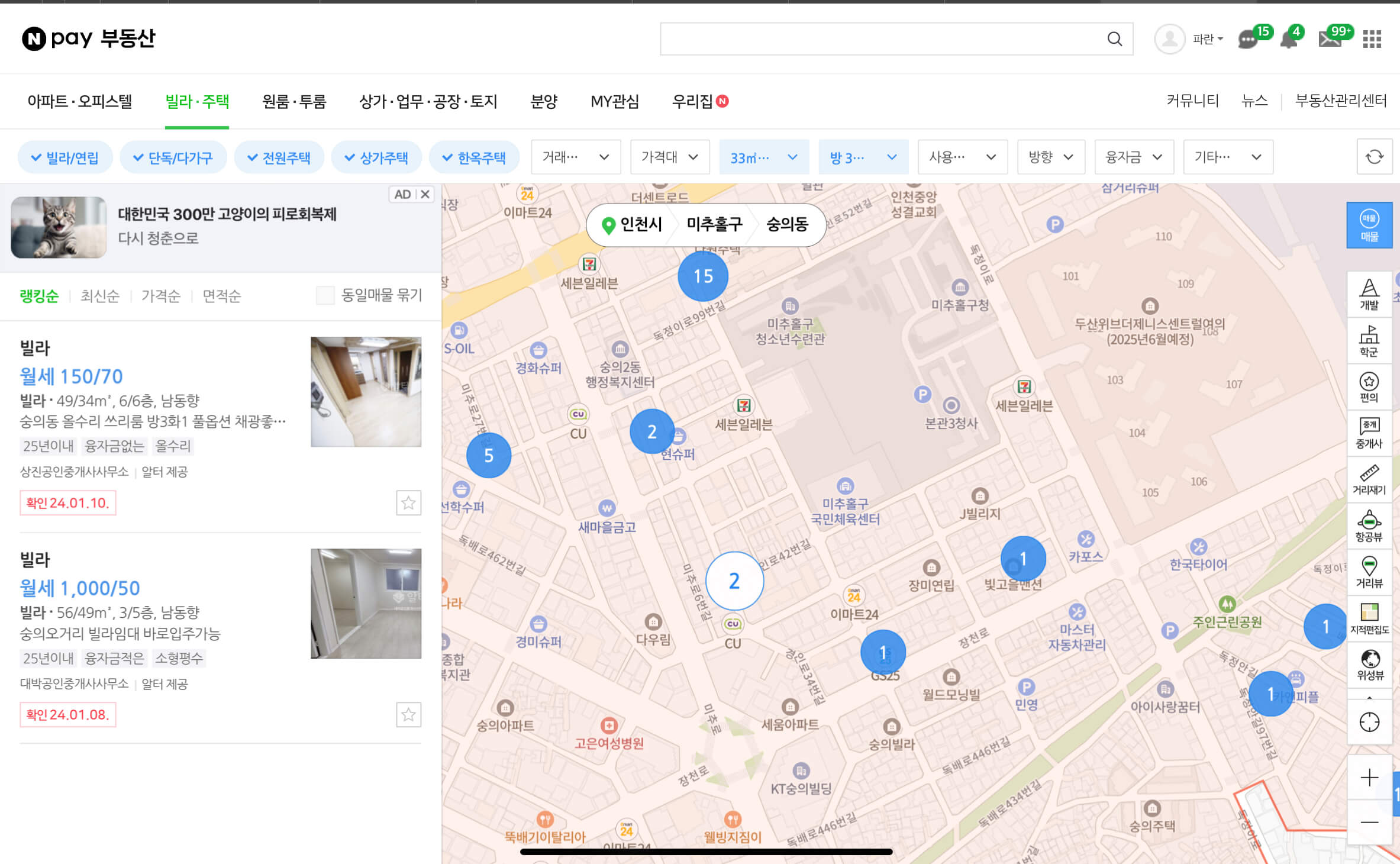1400x864 pixels.
Task: Show the 지적편집도 cadastral map layer
Action: [1369, 618]
